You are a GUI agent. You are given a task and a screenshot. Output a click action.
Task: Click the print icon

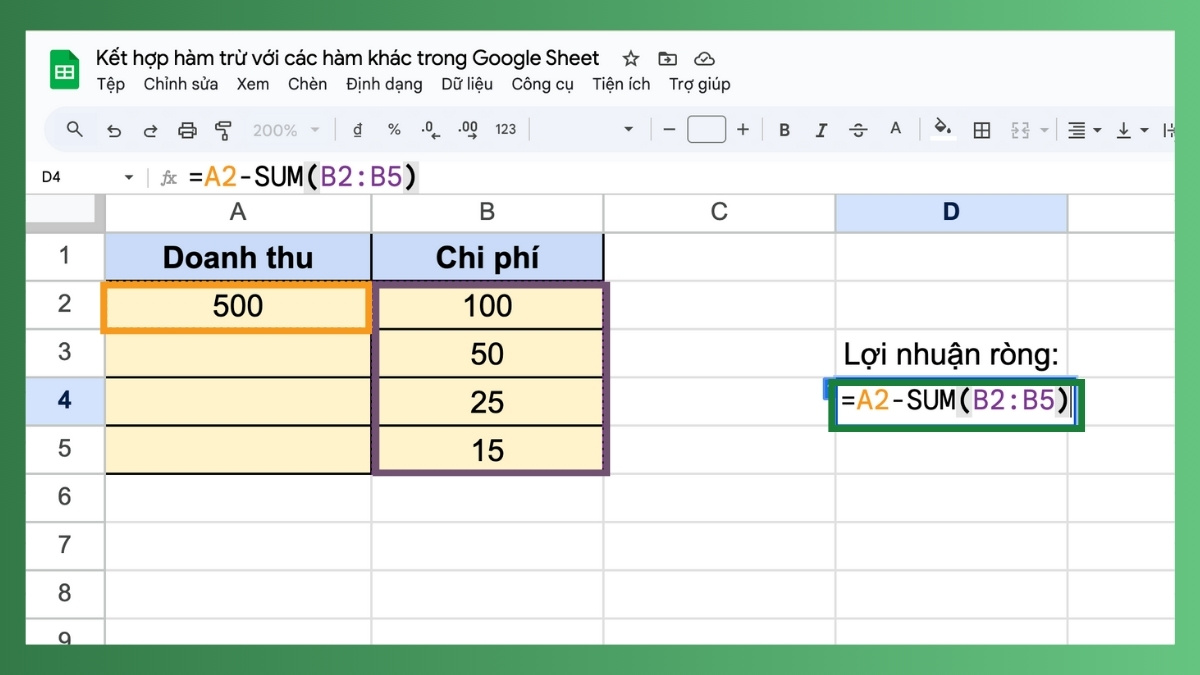pyautogui.click(x=186, y=129)
